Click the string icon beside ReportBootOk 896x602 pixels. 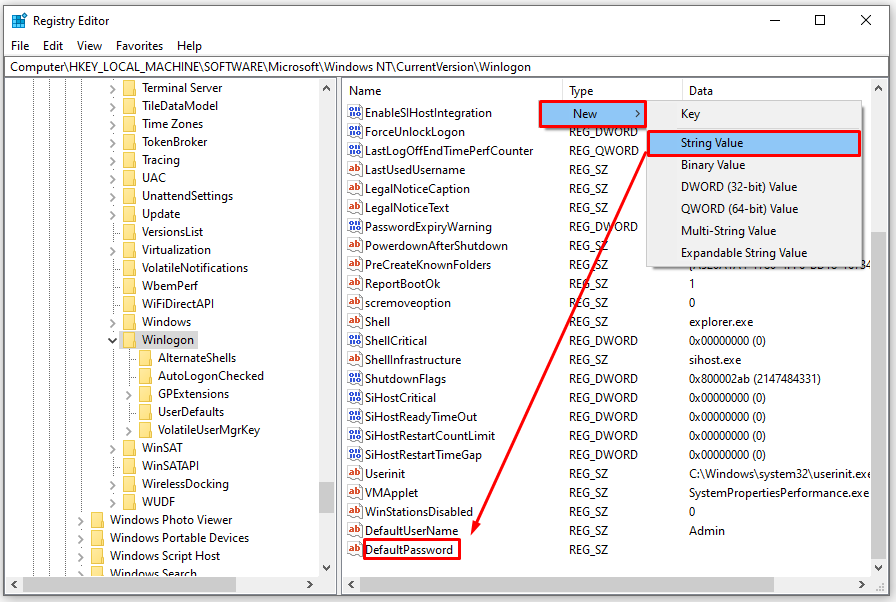tap(354, 283)
